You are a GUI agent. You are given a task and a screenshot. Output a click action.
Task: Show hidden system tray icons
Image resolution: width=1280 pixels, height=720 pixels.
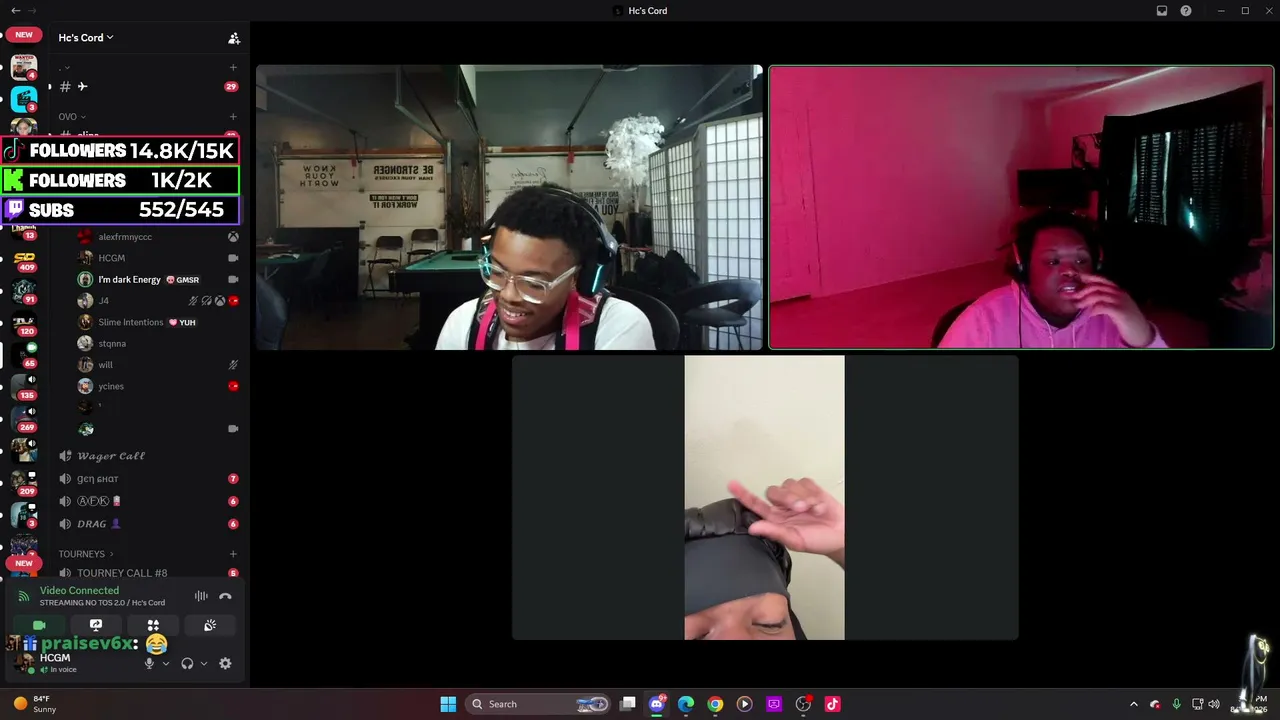point(1134,704)
